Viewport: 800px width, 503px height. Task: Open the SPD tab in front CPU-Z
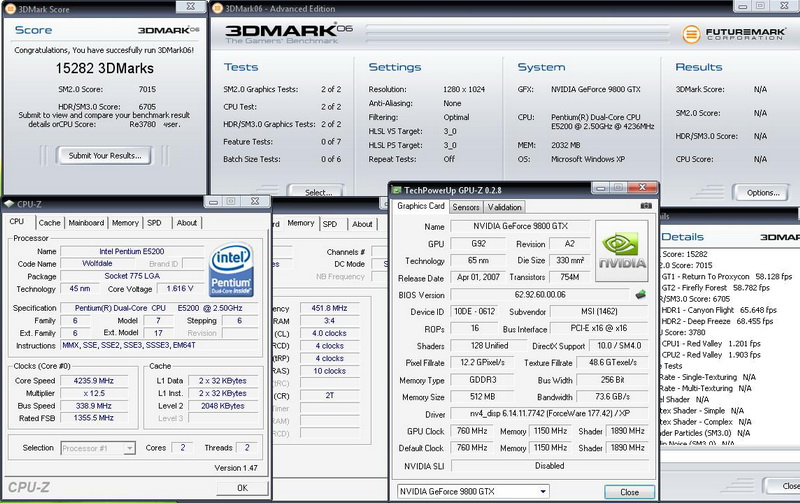[x=154, y=223]
